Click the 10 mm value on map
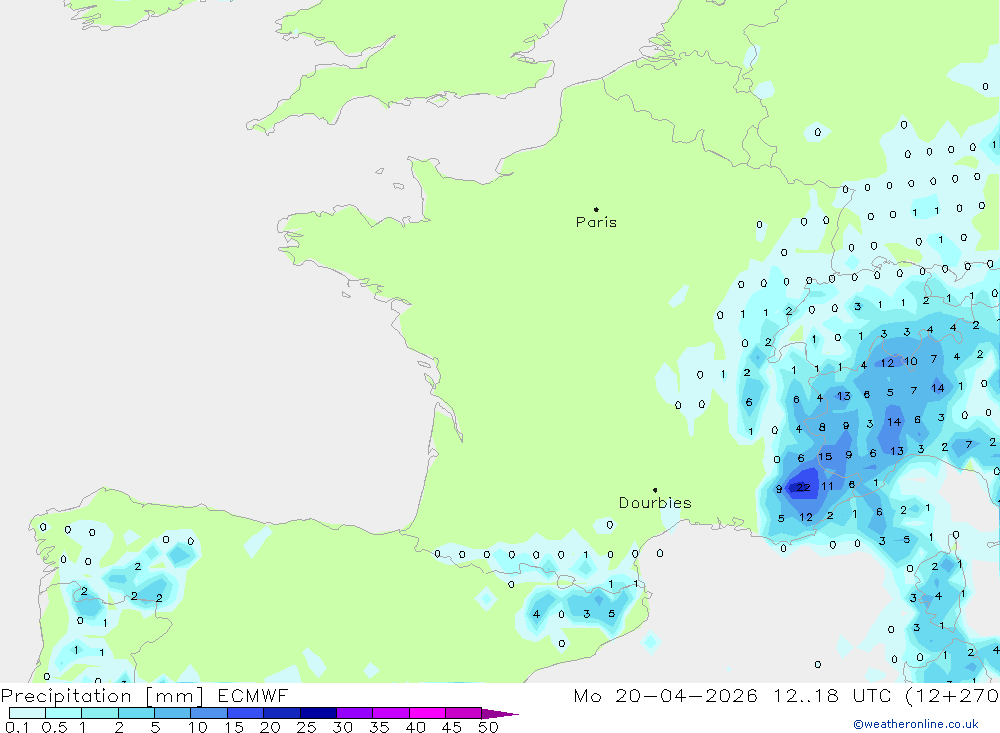Image resolution: width=1000 pixels, height=733 pixels. [x=911, y=361]
